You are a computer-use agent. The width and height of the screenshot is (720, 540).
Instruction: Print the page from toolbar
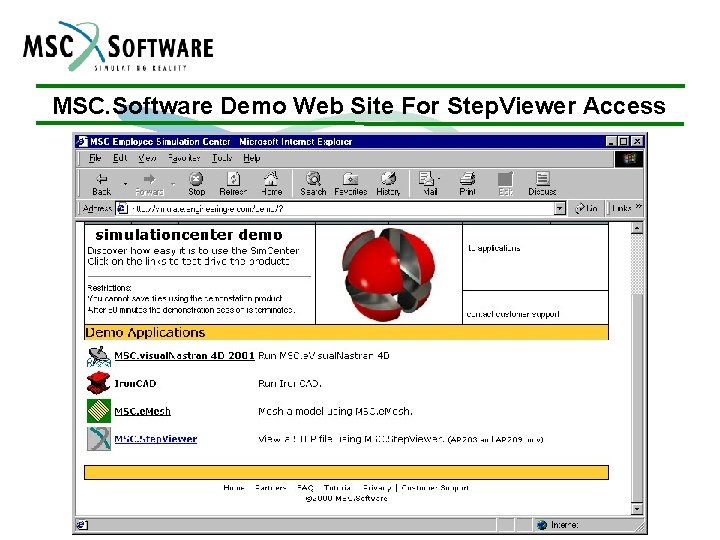[x=467, y=184]
